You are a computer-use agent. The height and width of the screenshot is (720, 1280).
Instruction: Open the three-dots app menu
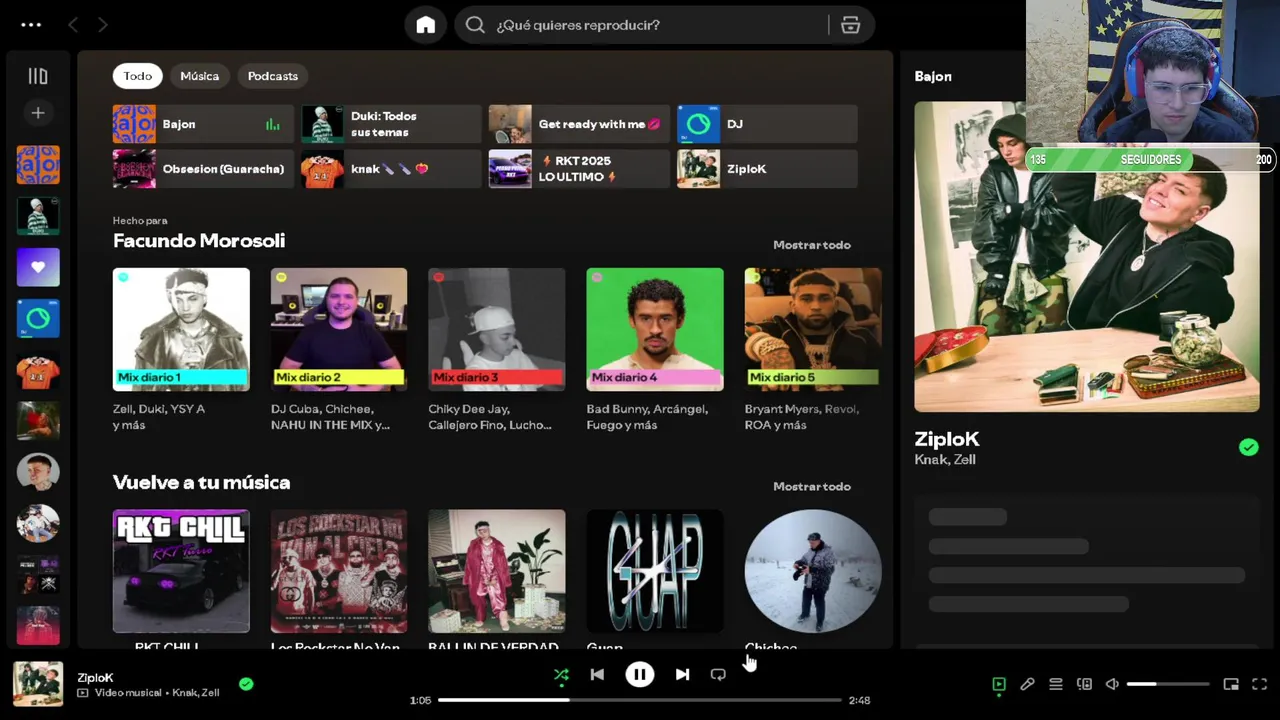point(31,25)
